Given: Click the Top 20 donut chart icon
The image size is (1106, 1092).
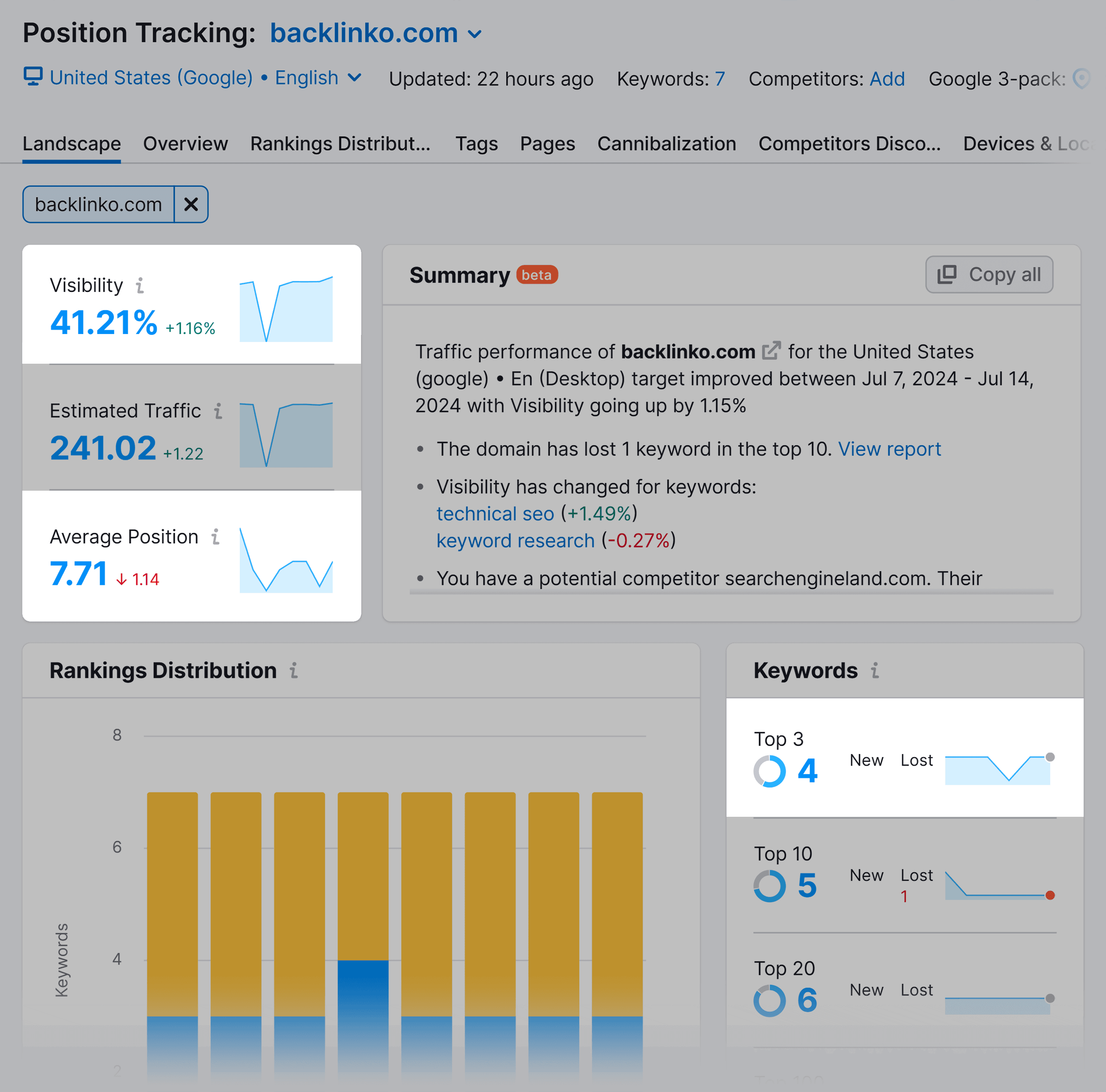Looking at the screenshot, I should tap(769, 1000).
